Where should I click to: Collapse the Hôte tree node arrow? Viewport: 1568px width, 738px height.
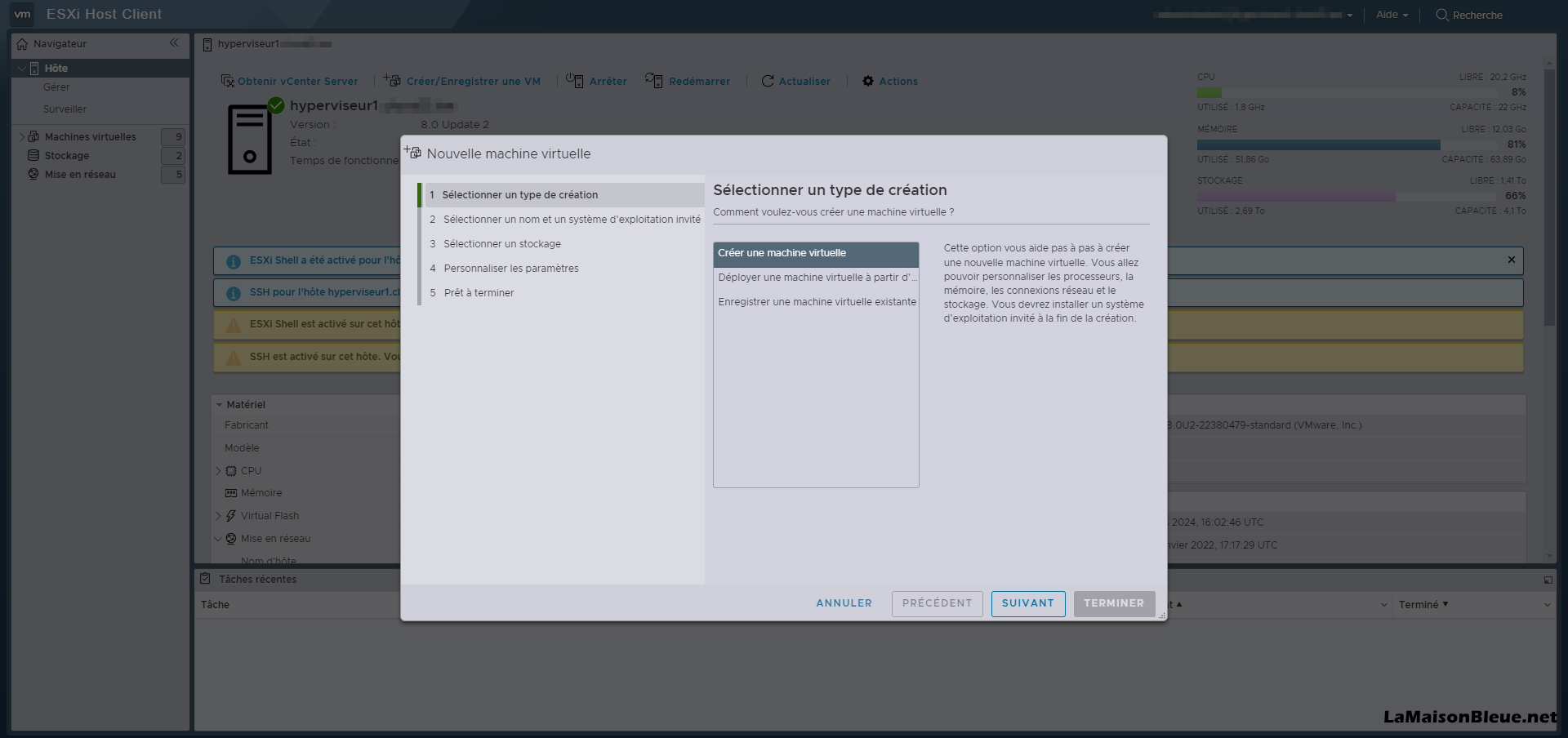(21, 69)
